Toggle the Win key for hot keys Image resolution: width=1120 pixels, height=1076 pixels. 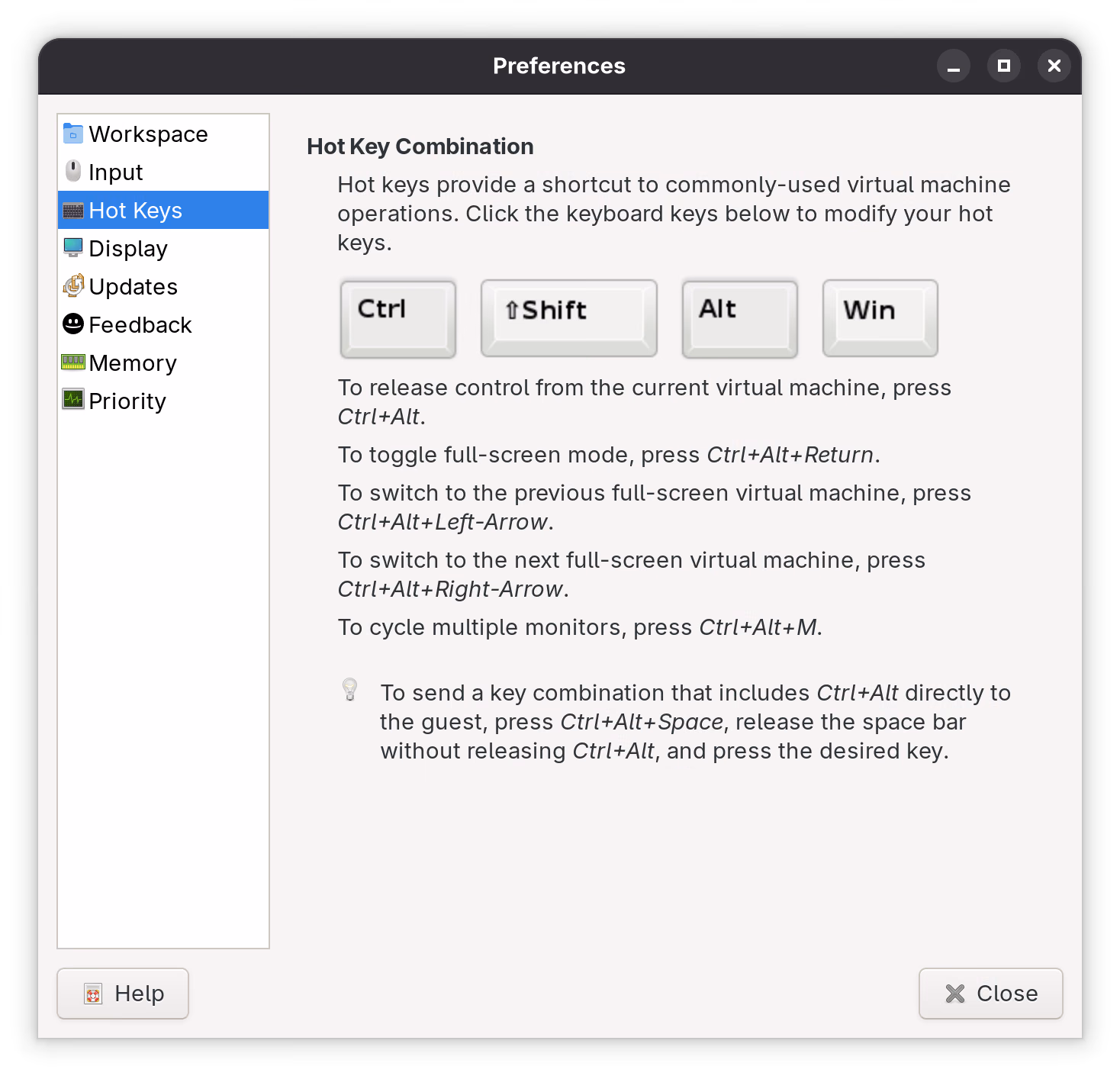[879, 318]
